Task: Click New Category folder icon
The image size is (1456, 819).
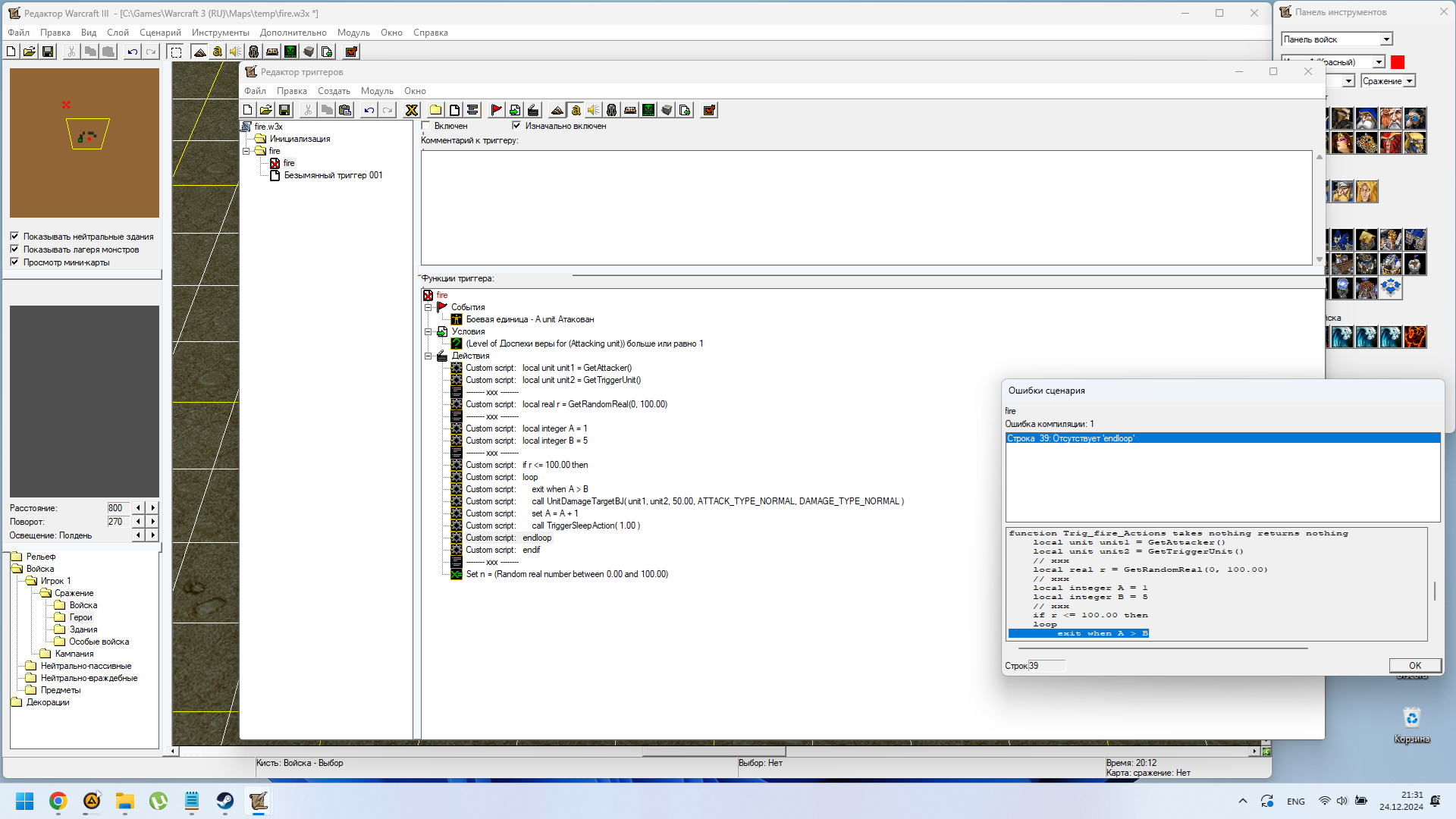Action: [x=435, y=111]
